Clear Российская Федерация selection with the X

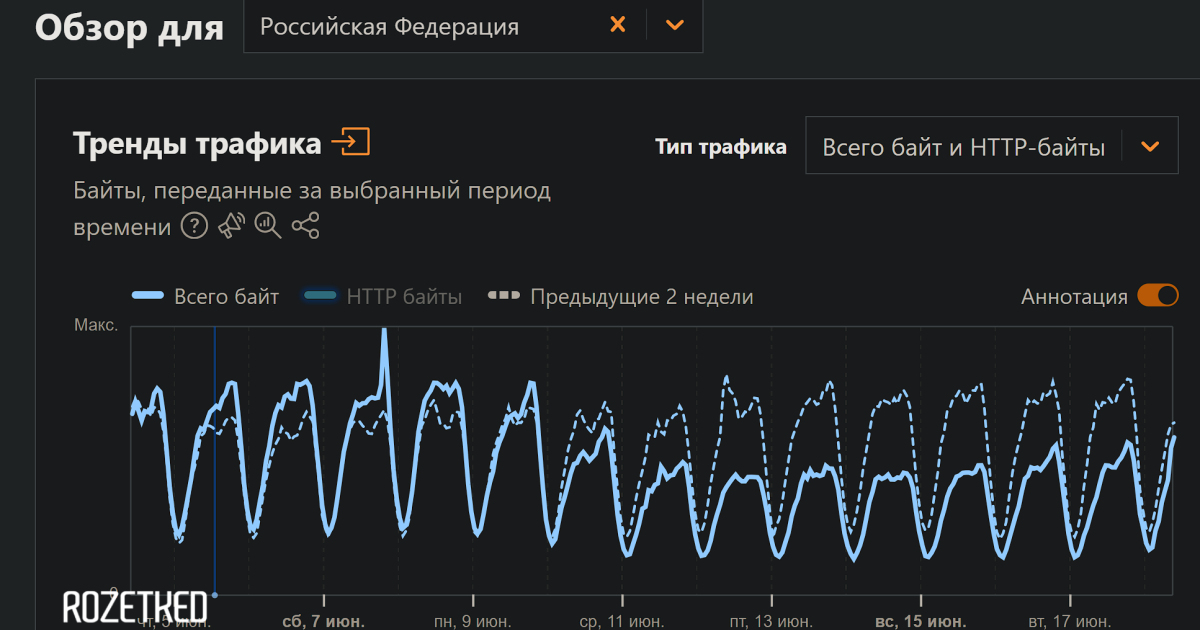(618, 25)
